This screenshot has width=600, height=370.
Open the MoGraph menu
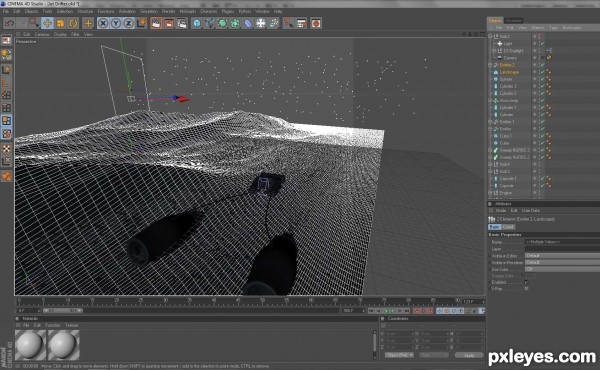tap(188, 11)
